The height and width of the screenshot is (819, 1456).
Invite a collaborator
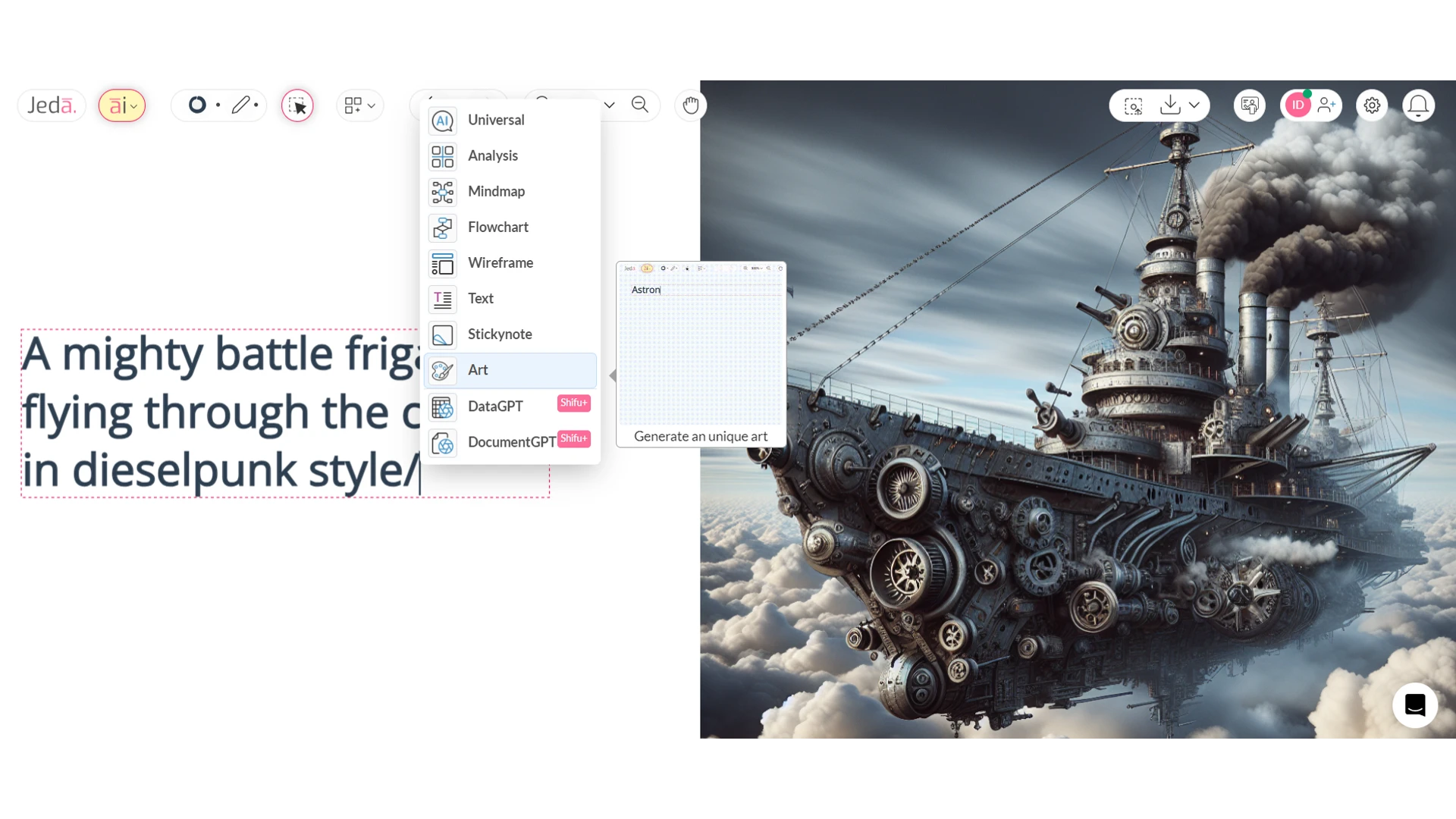click(1327, 105)
